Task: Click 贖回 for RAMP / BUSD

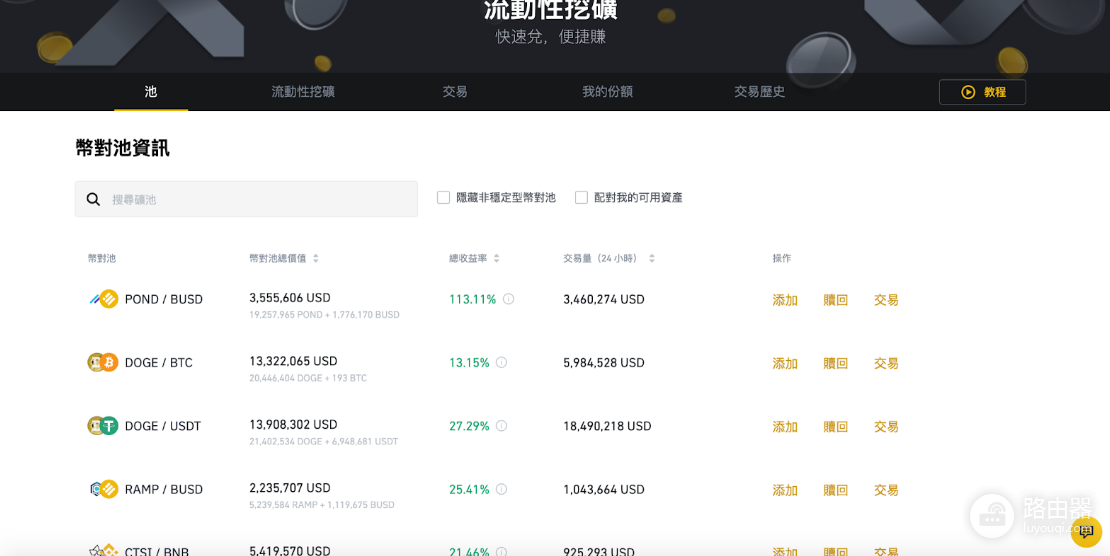Action: click(835, 490)
